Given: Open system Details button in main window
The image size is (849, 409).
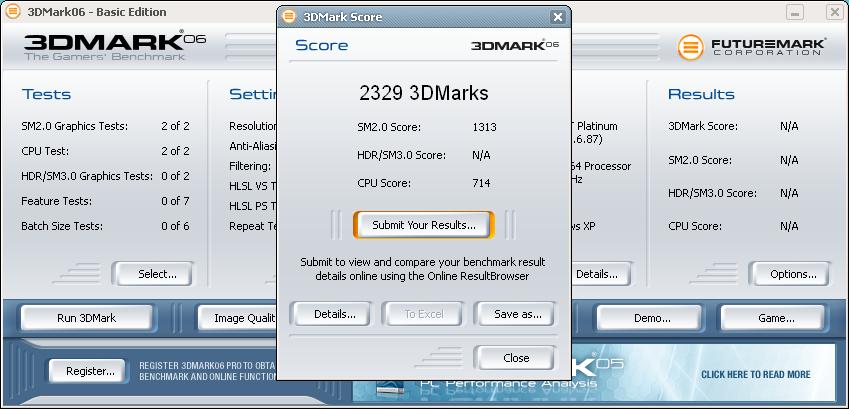Looking at the screenshot, I should point(600,274).
